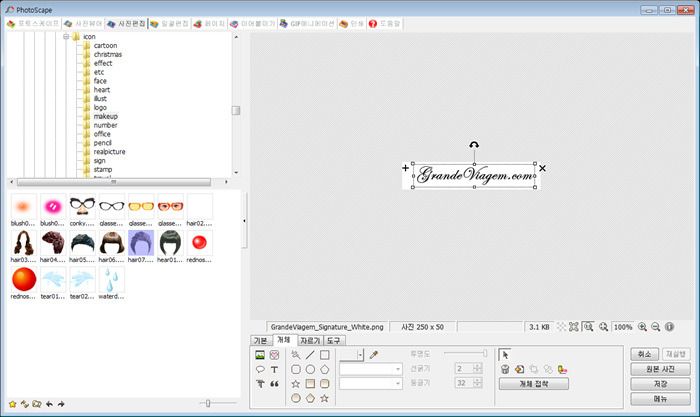This screenshot has width=700, height=417.
Task: Click the magnifier zoom-out status icon
Action: pyautogui.click(x=655, y=327)
